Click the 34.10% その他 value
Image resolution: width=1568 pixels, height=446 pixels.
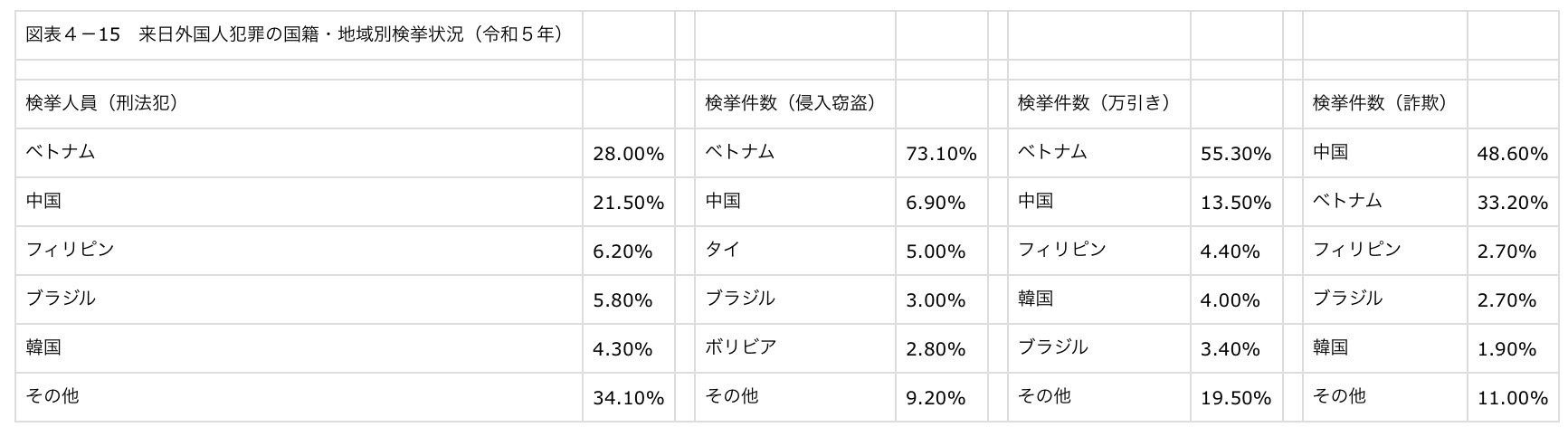628,398
